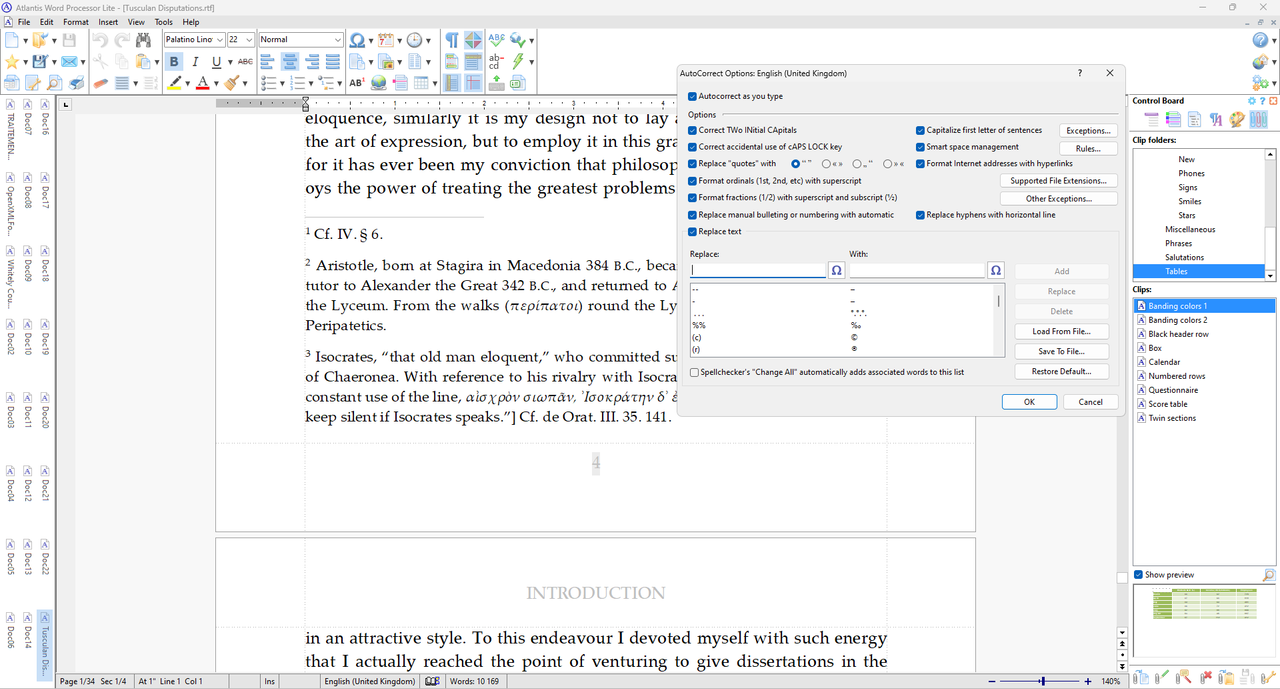Click OK in AutoCorrect Options dialog

pyautogui.click(x=1029, y=401)
